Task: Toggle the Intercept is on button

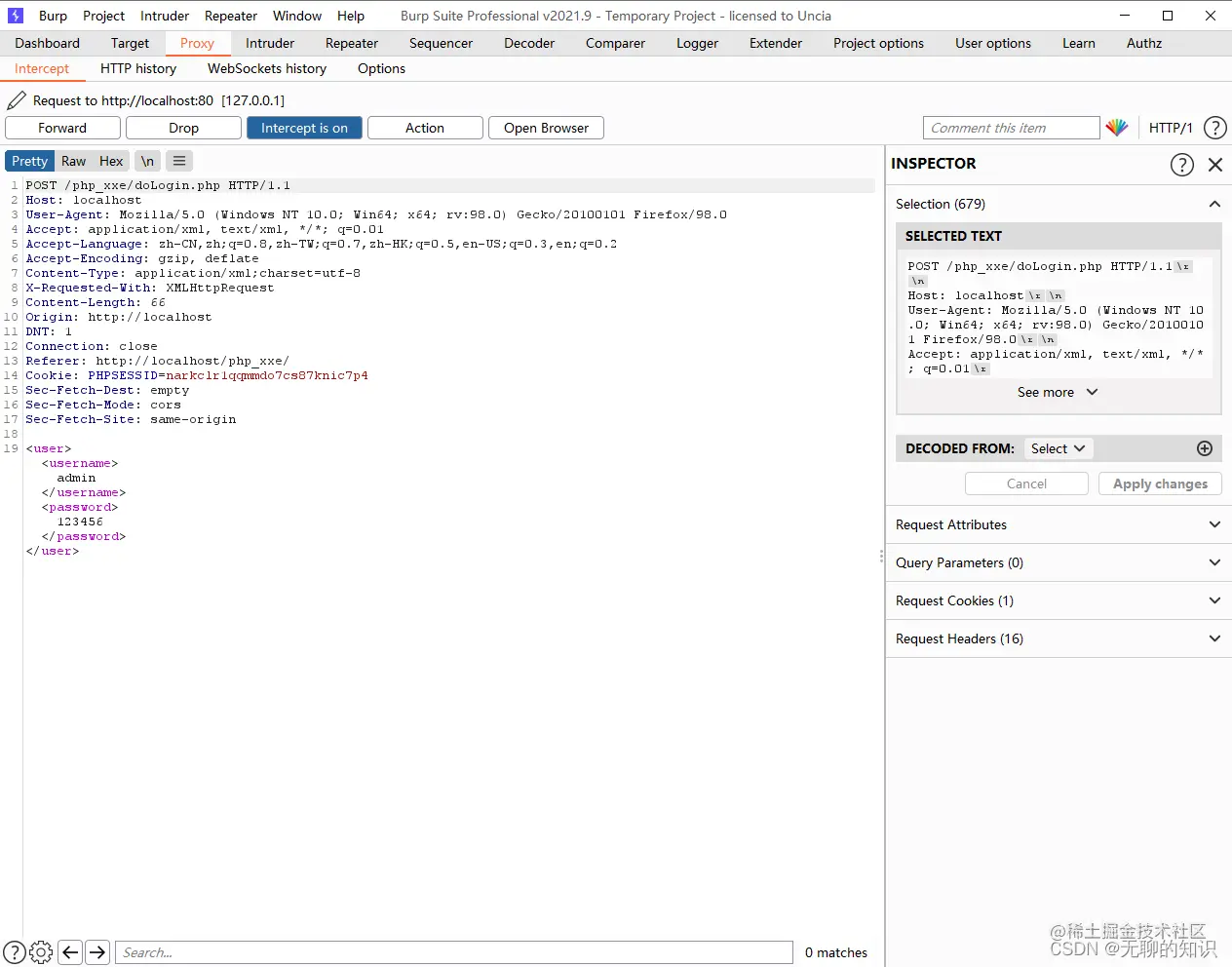Action: click(304, 128)
